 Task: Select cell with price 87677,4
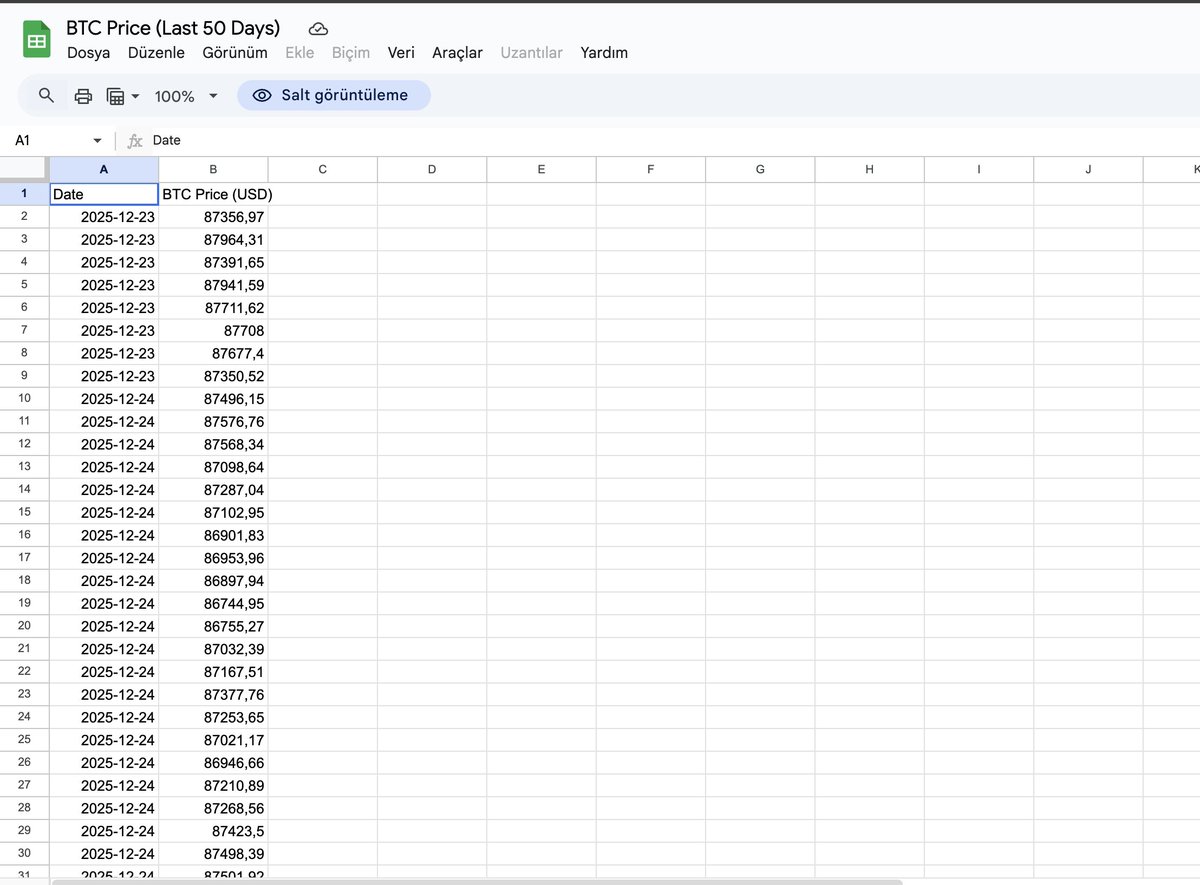(x=213, y=353)
